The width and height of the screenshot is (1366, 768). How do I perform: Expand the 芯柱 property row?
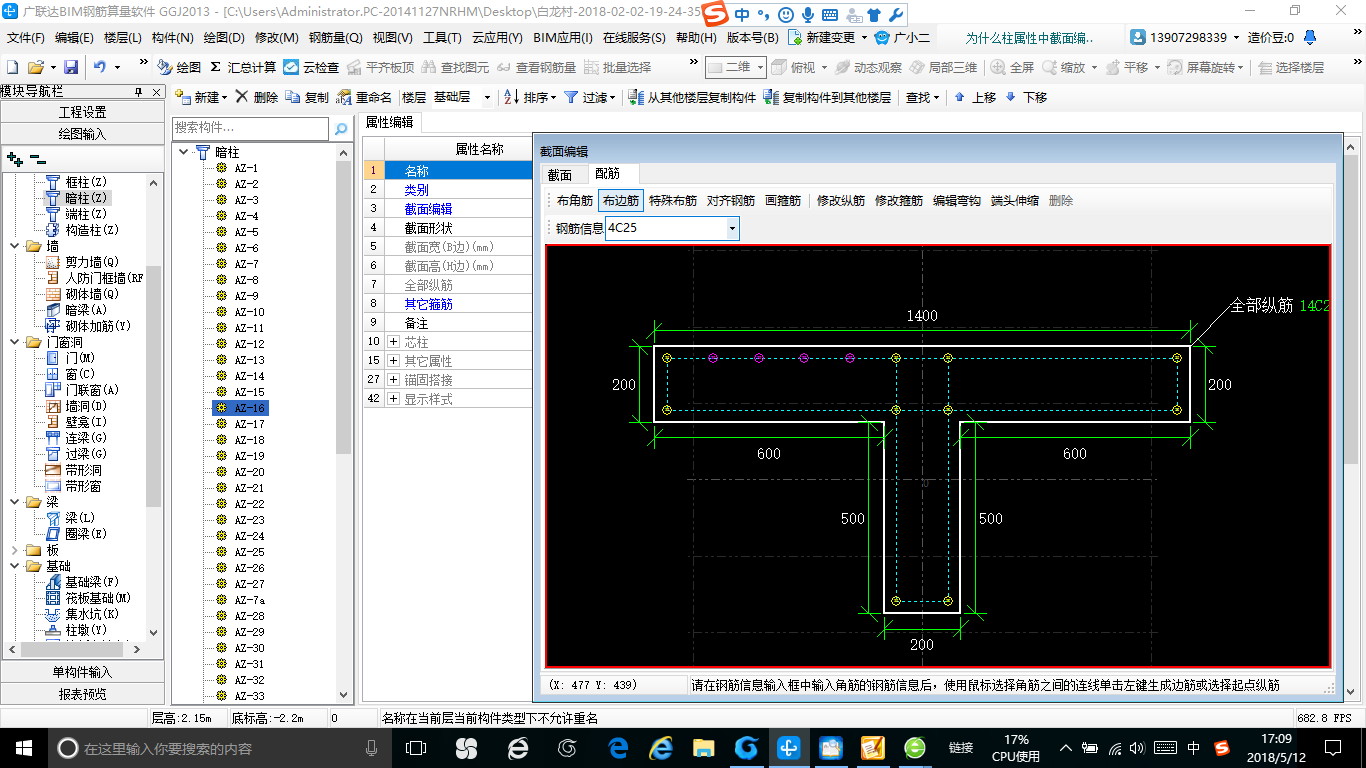tap(393, 342)
